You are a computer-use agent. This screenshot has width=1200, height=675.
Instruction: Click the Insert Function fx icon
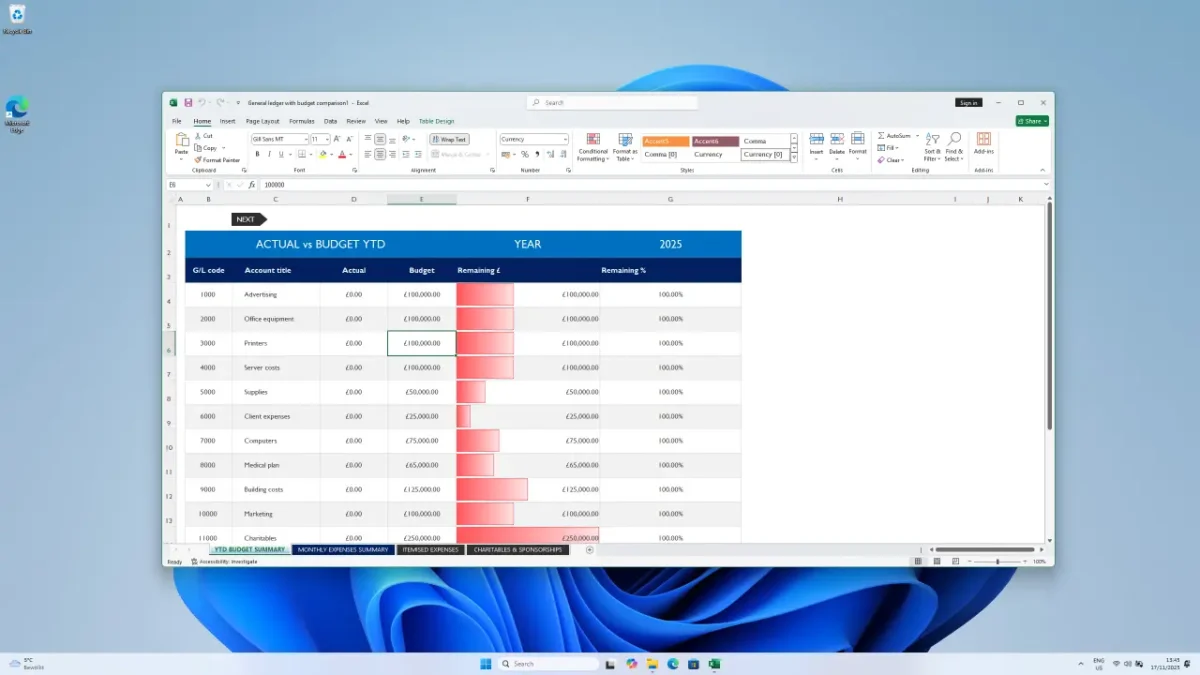tap(252, 185)
